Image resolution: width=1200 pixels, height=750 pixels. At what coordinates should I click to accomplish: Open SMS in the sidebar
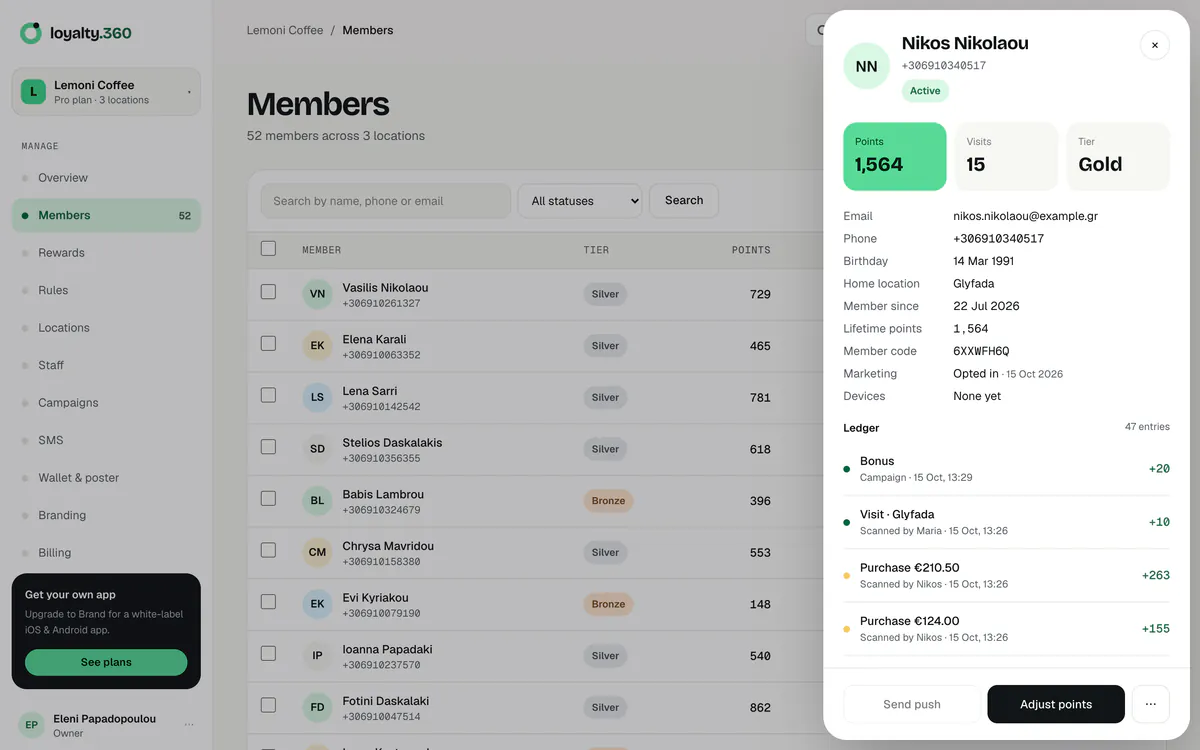point(106,440)
